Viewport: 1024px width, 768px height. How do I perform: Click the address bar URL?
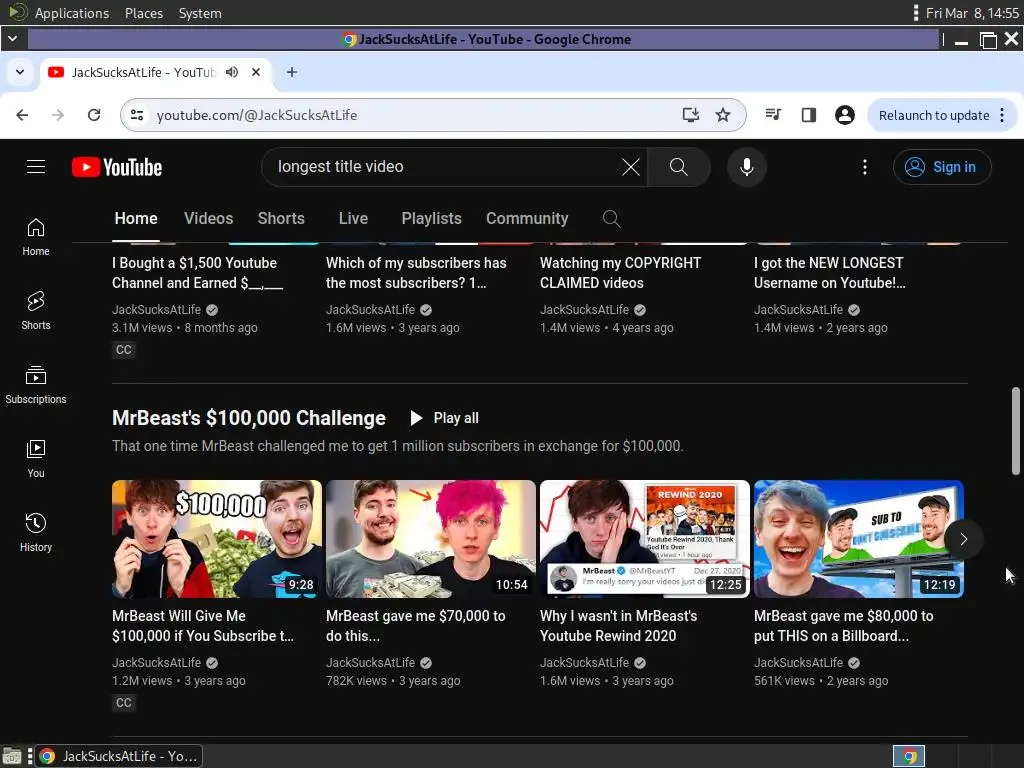pyautogui.click(x=257, y=116)
